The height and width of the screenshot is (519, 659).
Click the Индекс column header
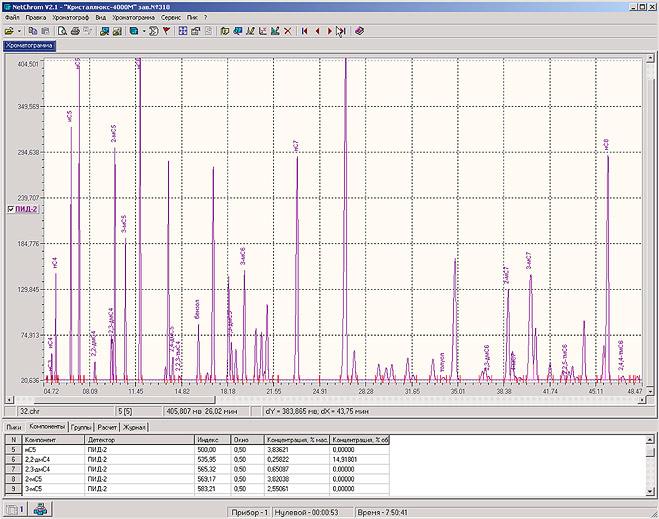[209, 439]
